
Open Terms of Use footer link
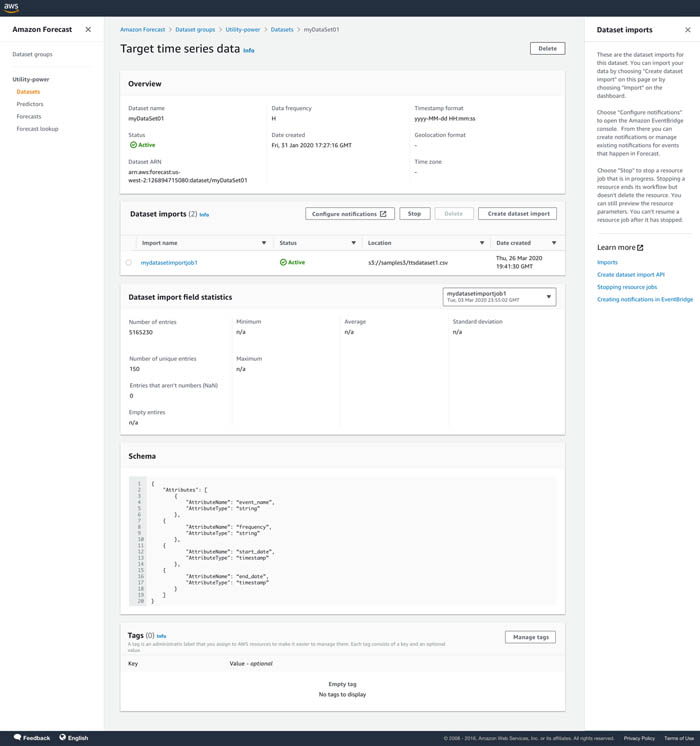point(679,738)
